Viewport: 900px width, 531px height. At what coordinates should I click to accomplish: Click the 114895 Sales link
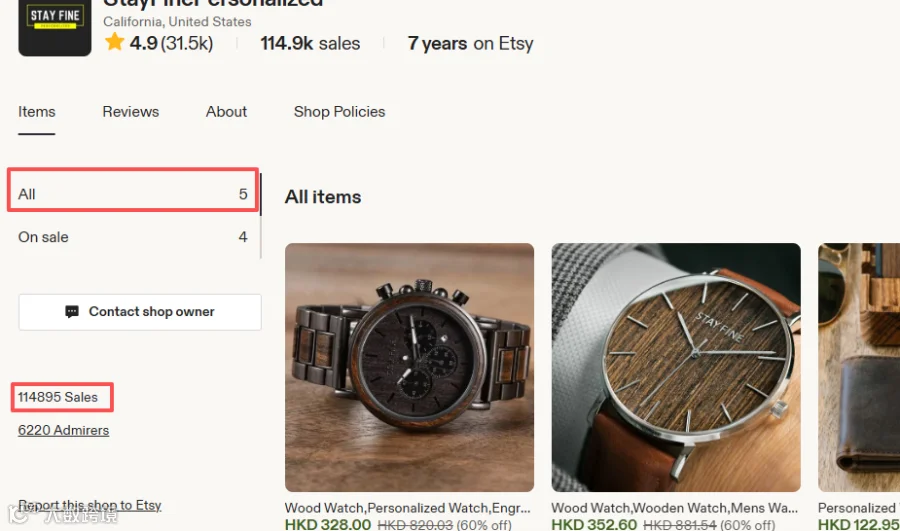pyautogui.click(x=58, y=397)
